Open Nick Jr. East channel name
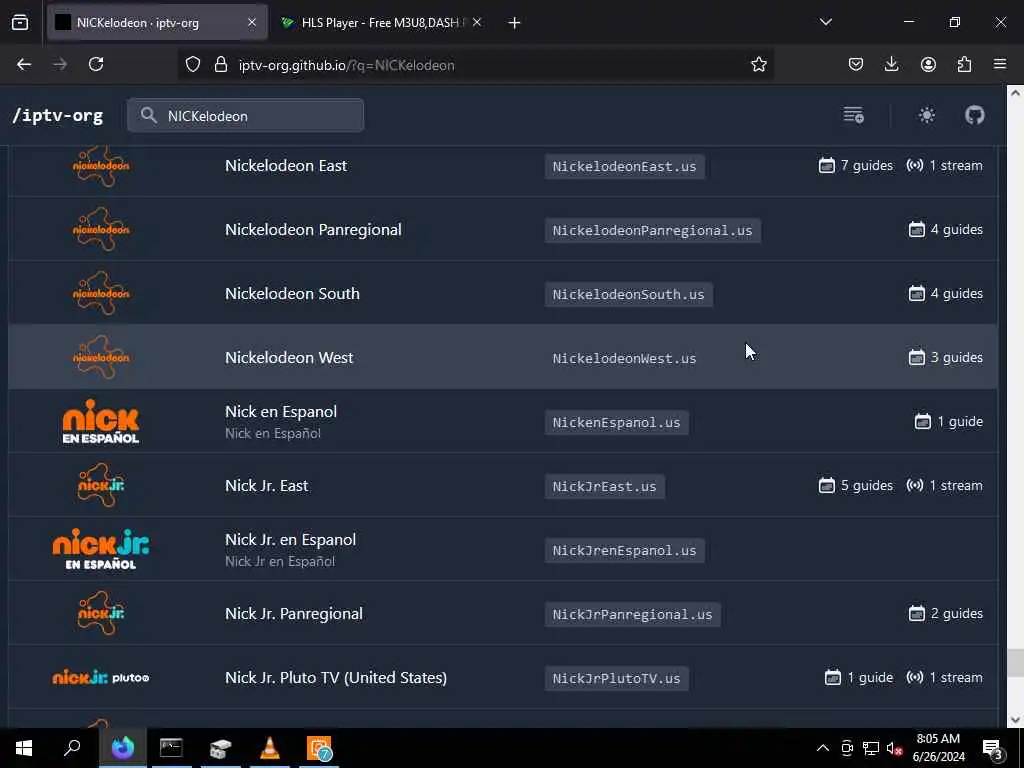 266,486
